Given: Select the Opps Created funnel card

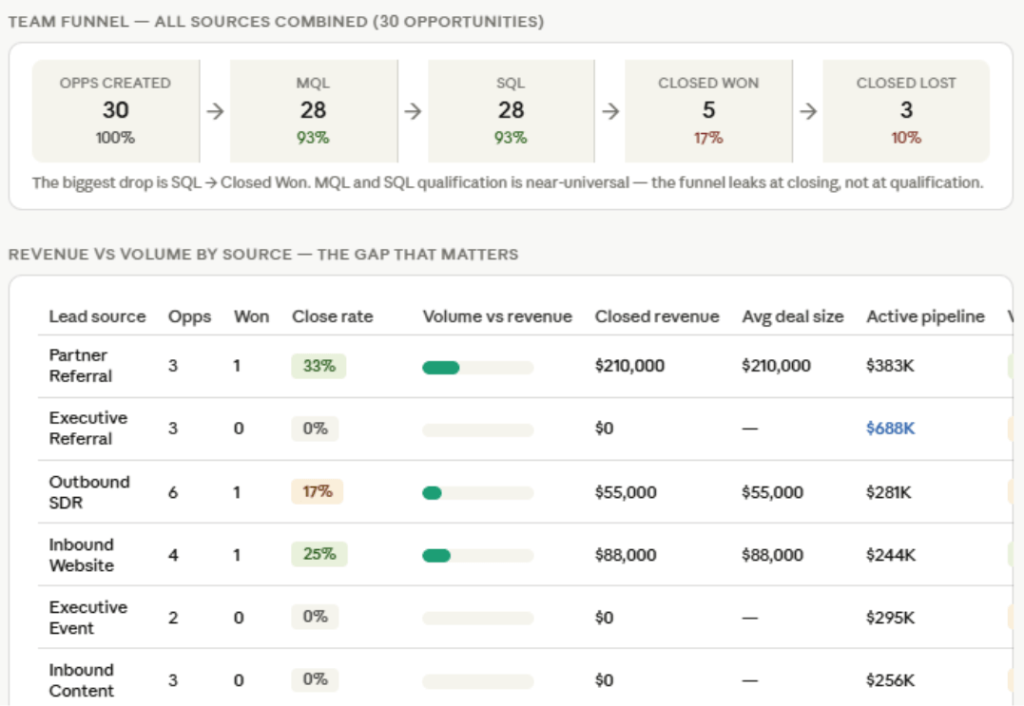Looking at the screenshot, I should [116, 111].
